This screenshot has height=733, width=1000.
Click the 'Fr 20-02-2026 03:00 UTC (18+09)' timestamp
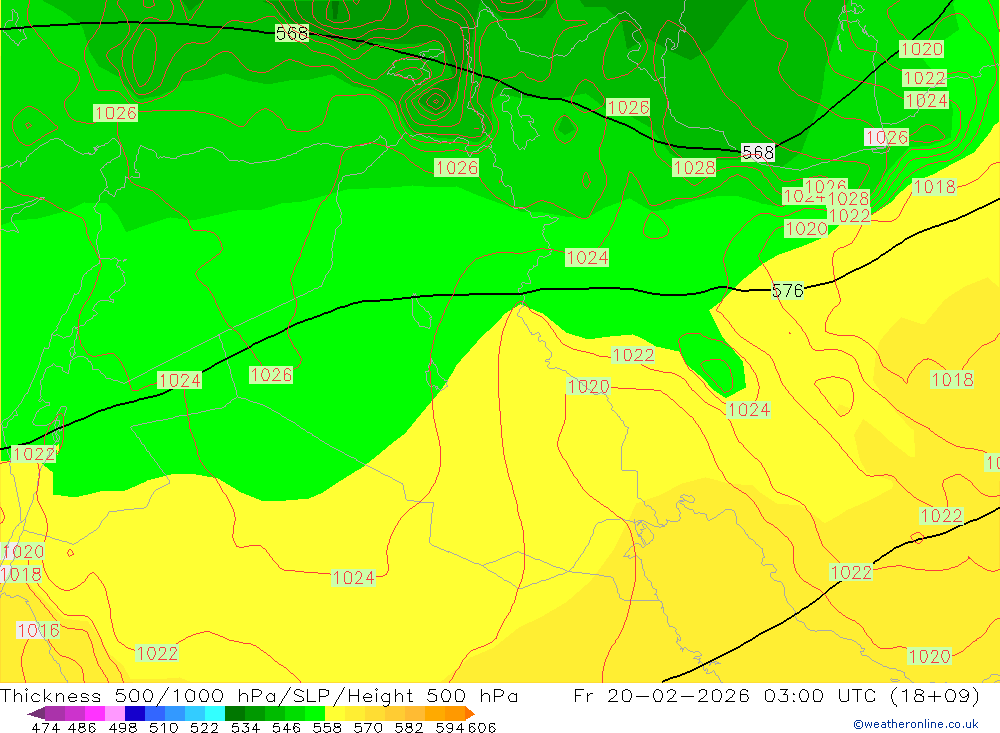(x=776, y=695)
